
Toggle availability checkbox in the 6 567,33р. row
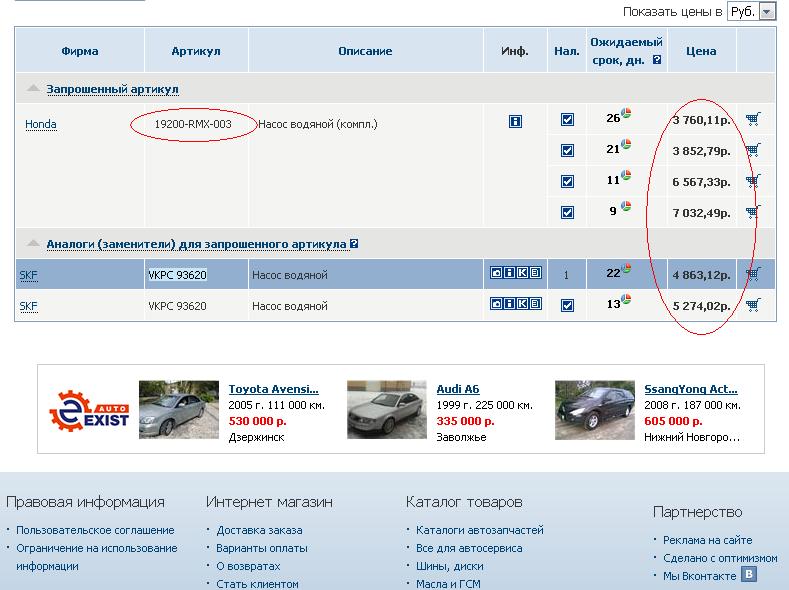point(567,182)
